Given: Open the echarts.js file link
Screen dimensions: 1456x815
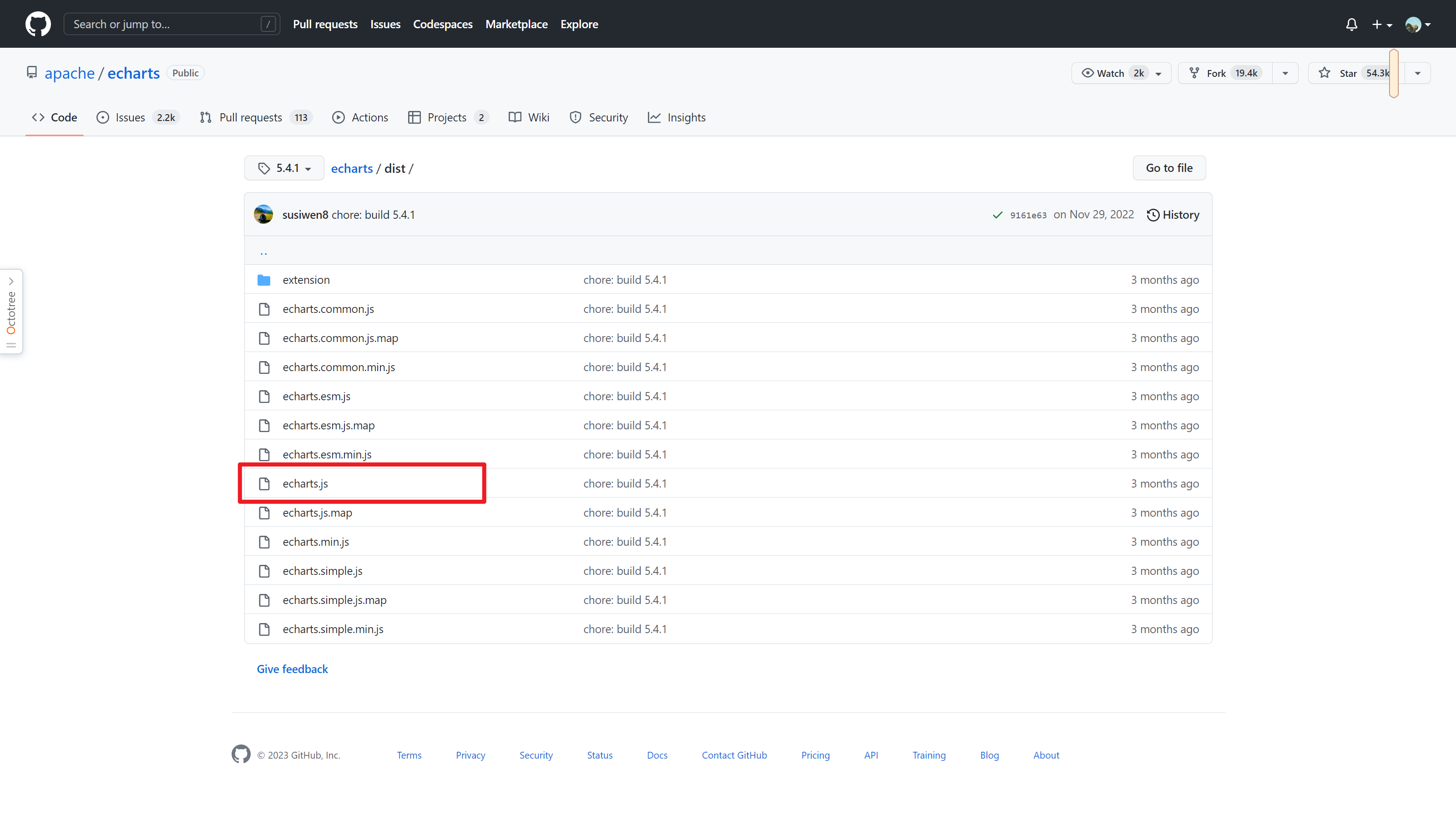Looking at the screenshot, I should click(x=305, y=484).
